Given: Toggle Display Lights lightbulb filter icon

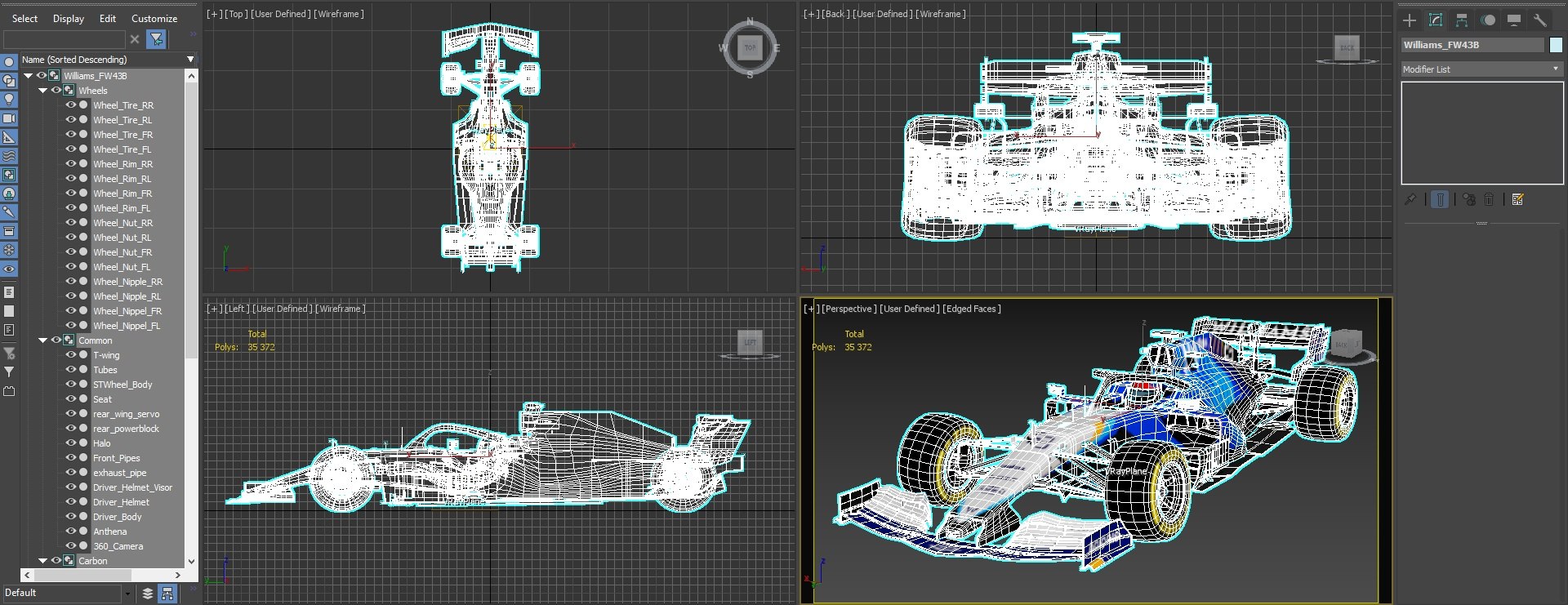Looking at the screenshot, I should point(9,100).
